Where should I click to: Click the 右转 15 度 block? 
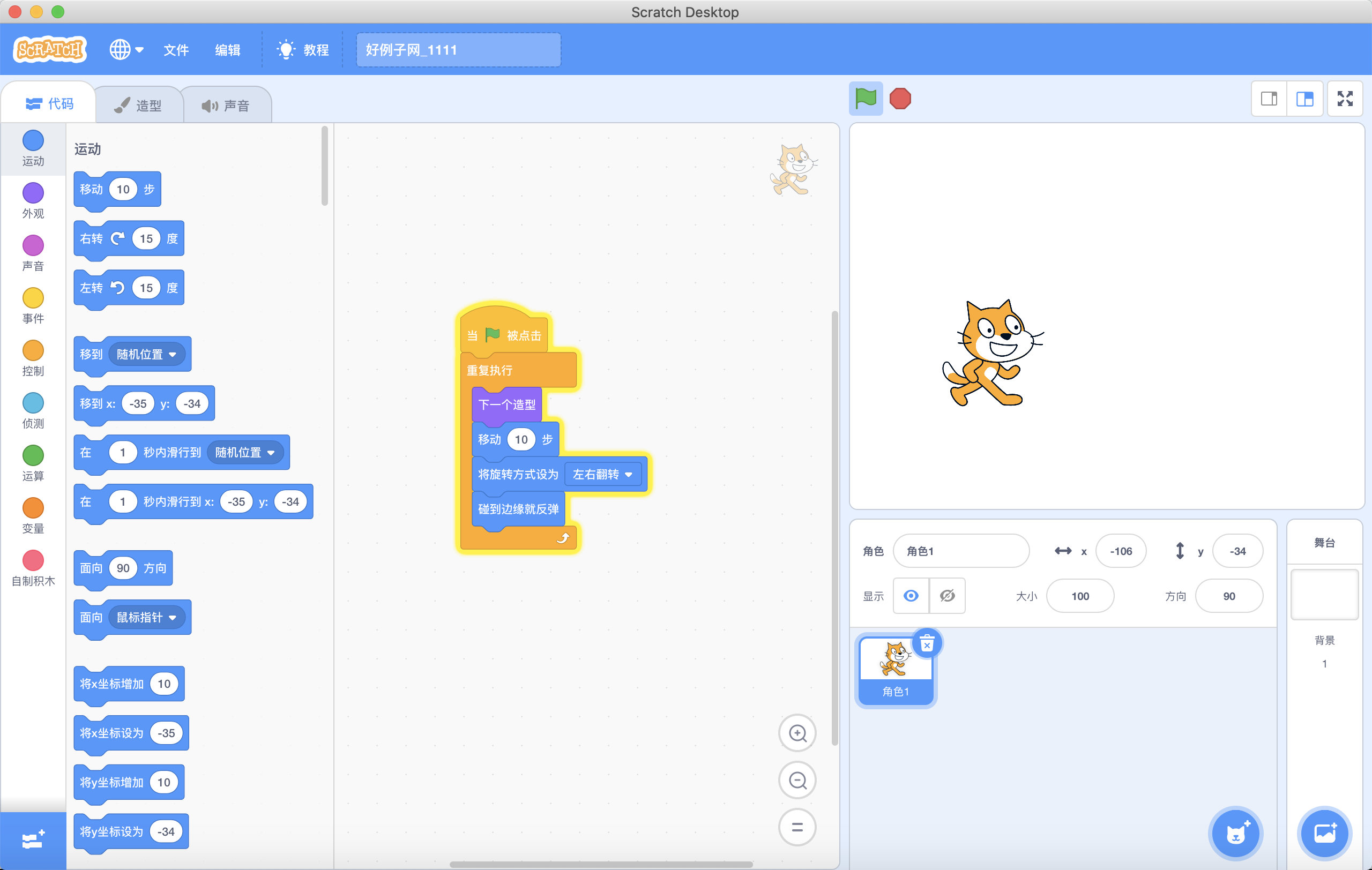click(x=129, y=238)
